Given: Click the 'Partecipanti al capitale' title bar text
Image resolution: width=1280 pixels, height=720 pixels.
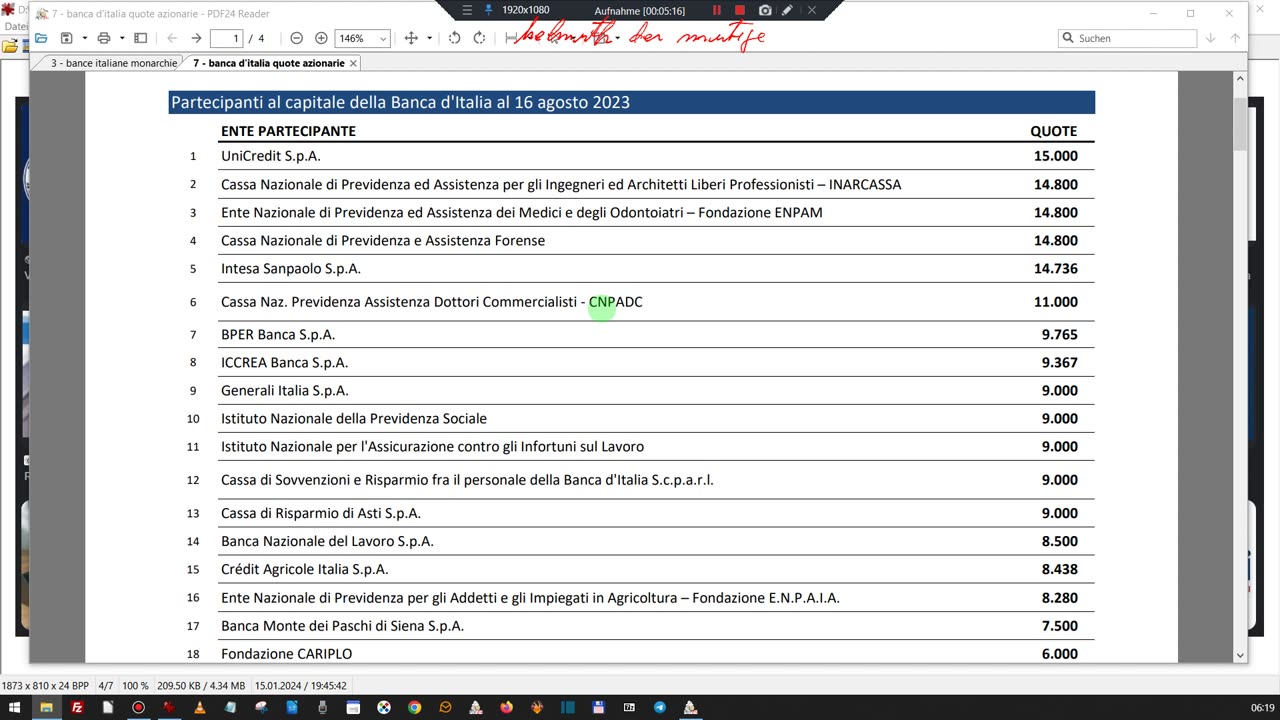Looking at the screenshot, I should coord(400,102).
